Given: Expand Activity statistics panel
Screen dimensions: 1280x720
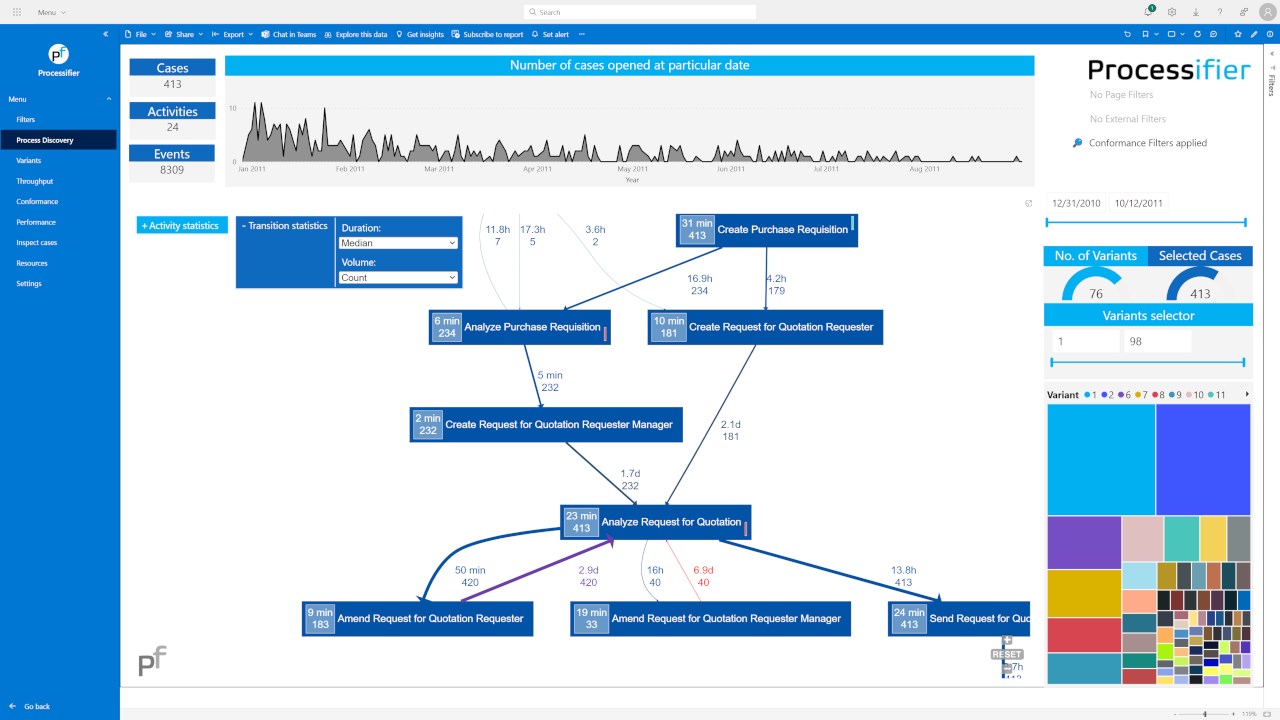Looking at the screenshot, I should [x=182, y=226].
